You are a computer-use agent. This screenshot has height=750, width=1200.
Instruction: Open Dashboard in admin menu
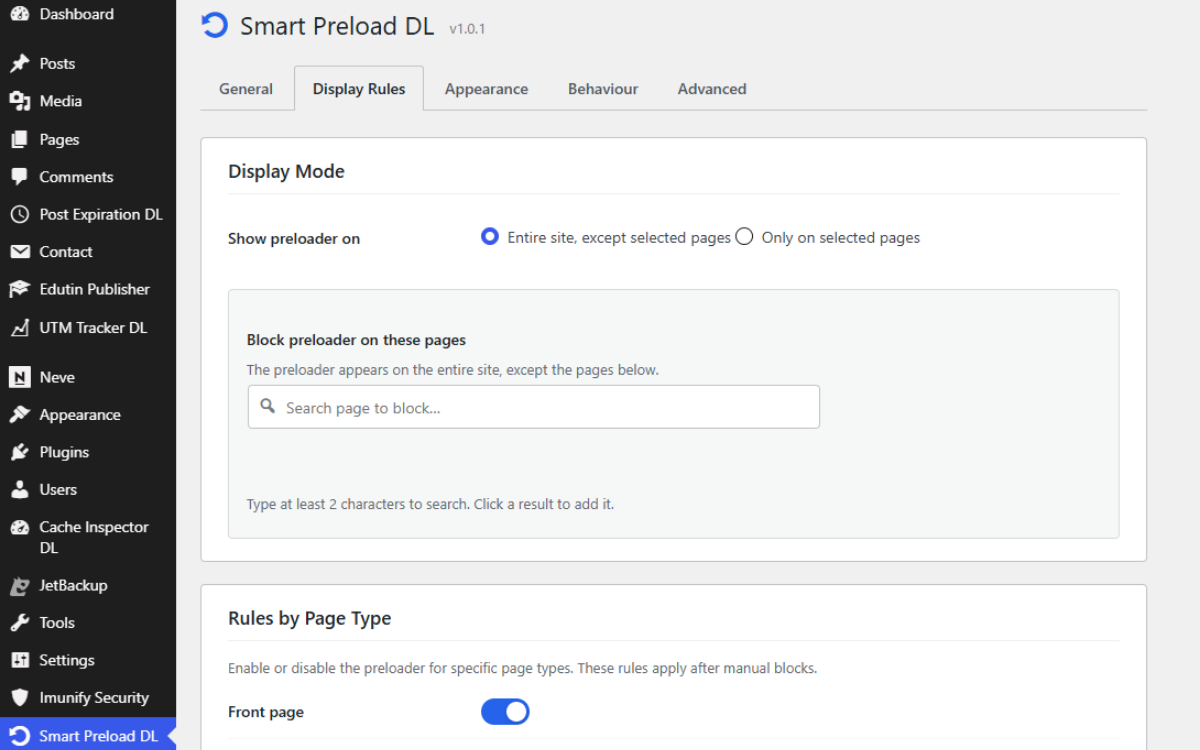click(88, 14)
